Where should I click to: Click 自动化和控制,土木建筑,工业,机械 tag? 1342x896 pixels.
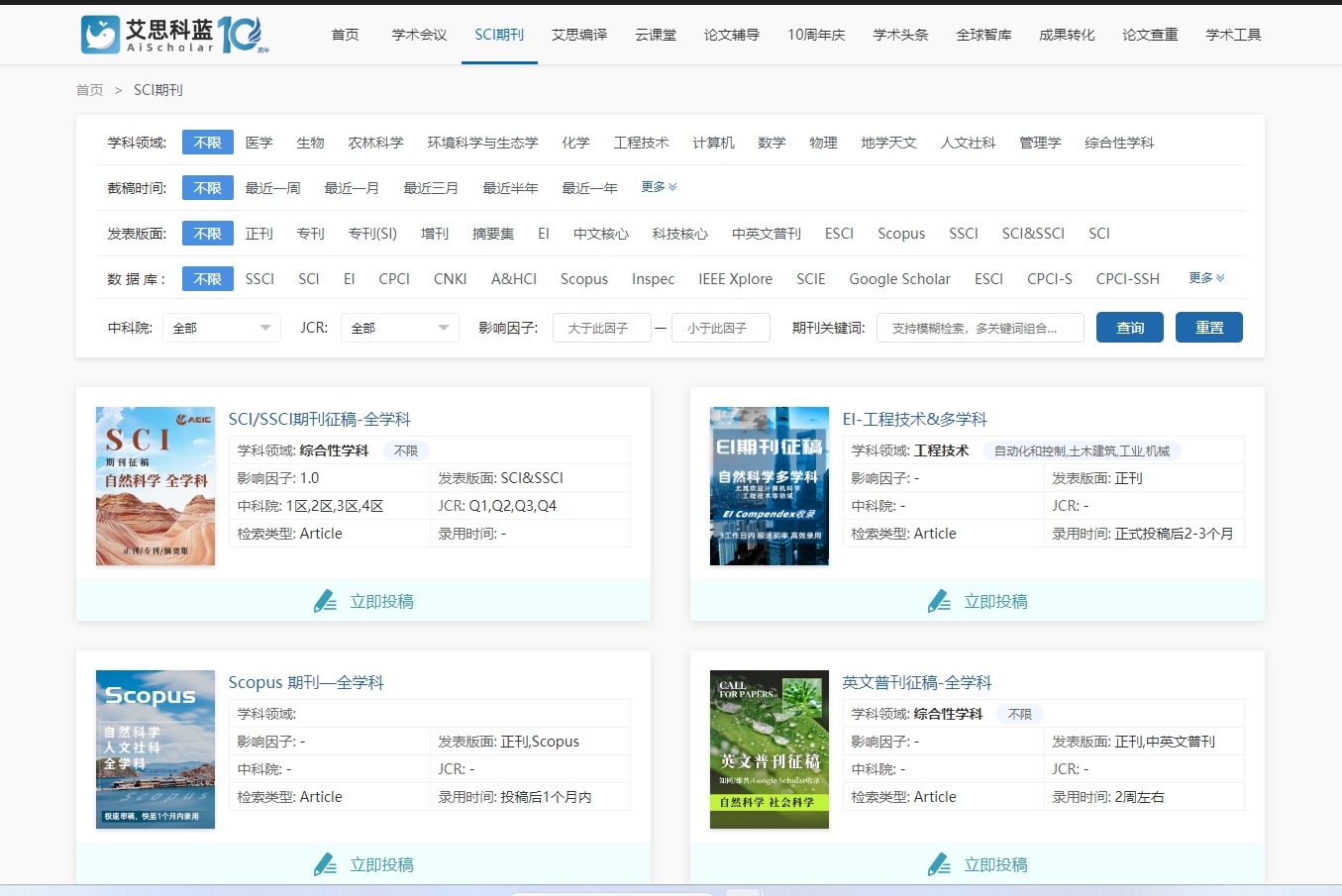point(1082,451)
